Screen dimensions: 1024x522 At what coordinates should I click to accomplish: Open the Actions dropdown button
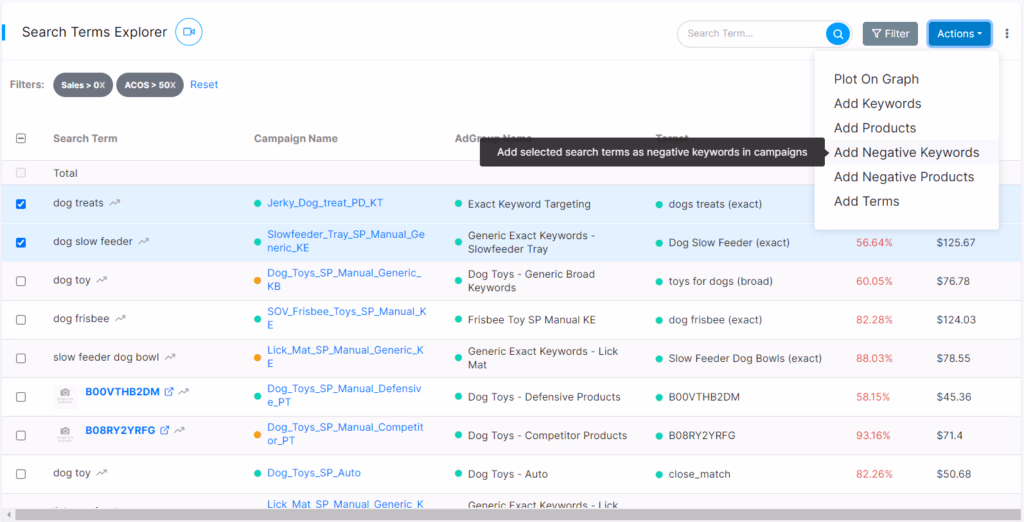[959, 34]
